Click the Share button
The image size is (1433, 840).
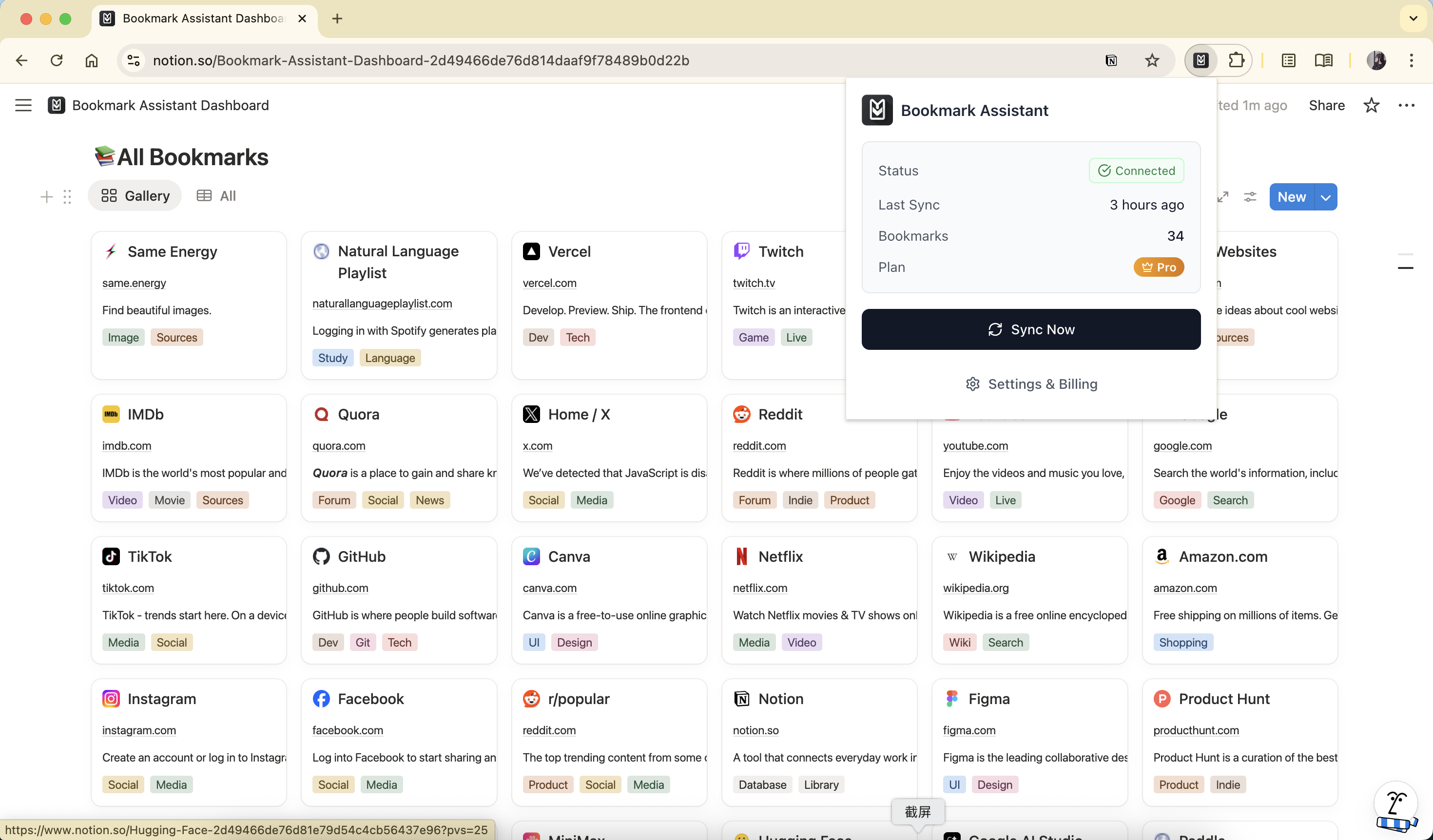1326,105
